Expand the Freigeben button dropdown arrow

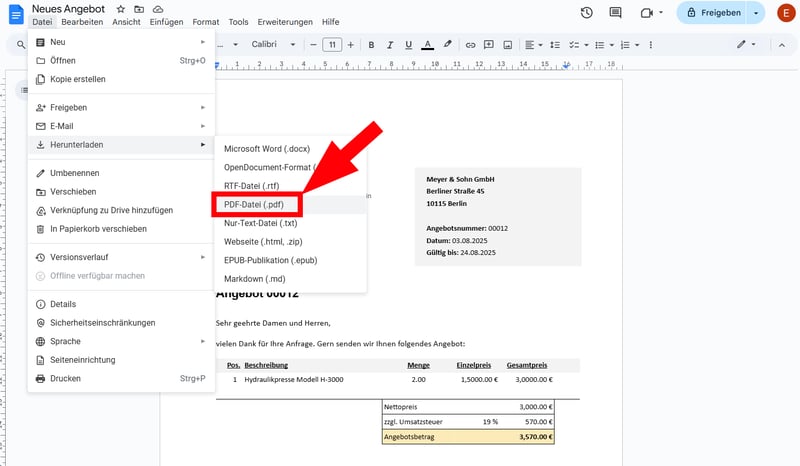point(756,13)
